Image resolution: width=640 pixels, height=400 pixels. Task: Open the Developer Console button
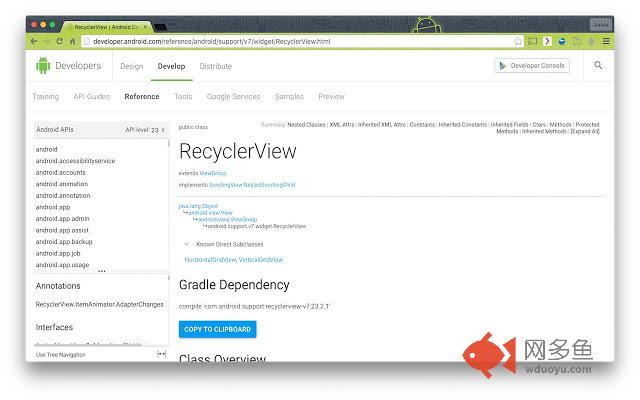pyautogui.click(x=532, y=66)
